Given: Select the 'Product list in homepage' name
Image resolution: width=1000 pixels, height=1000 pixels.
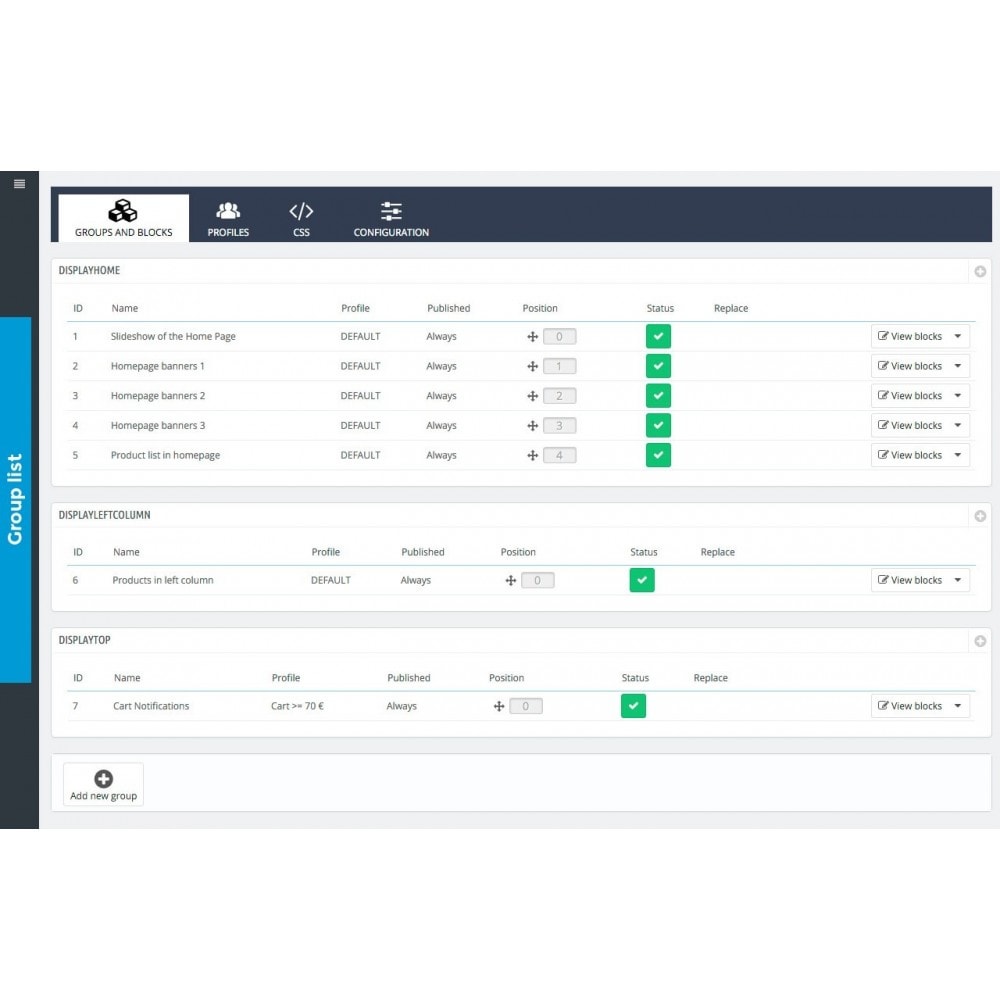Looking at the screenshot, I should 165,455.
